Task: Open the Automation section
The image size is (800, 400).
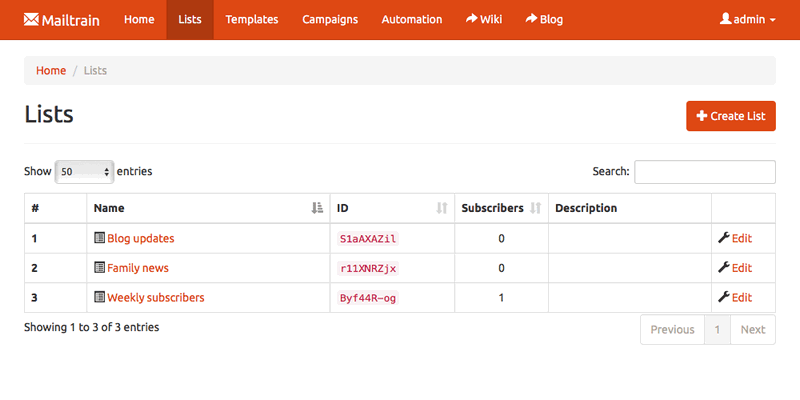Action: (x=412, y=19)
